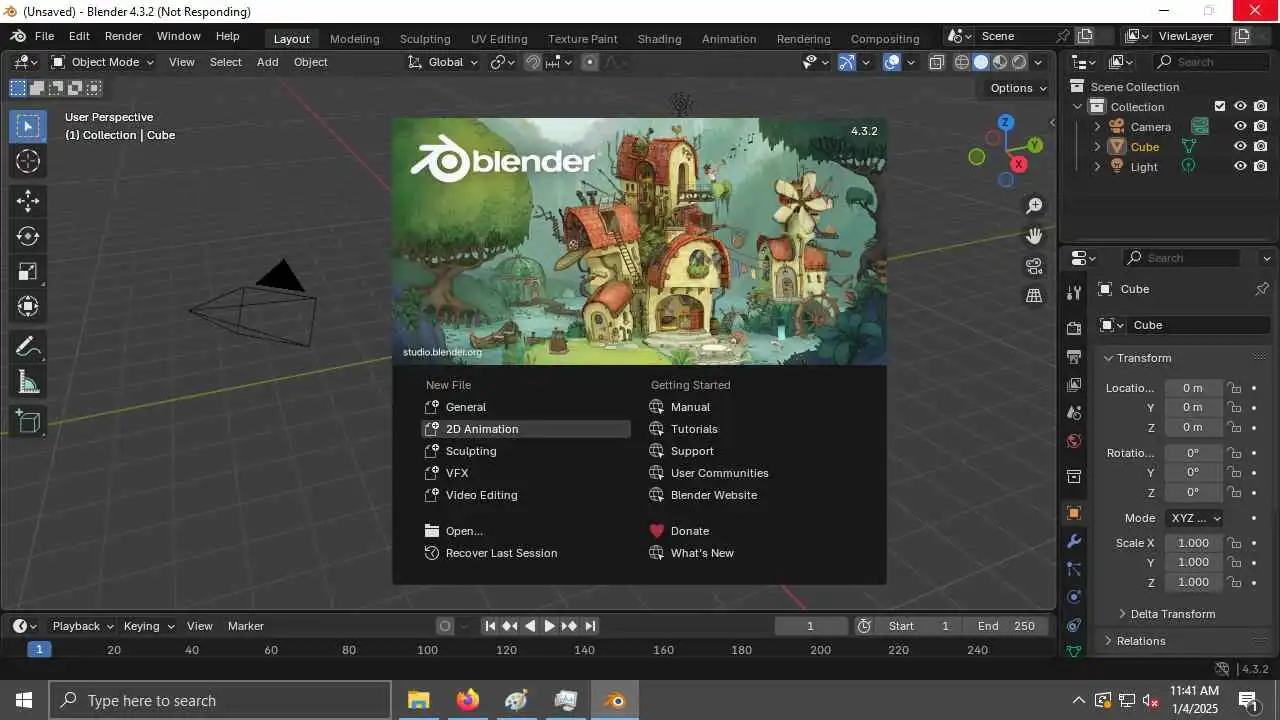This screenshot has width=1280, height=720.
Task: Open the Playback dropdown
Action: [x=82, y=626]
